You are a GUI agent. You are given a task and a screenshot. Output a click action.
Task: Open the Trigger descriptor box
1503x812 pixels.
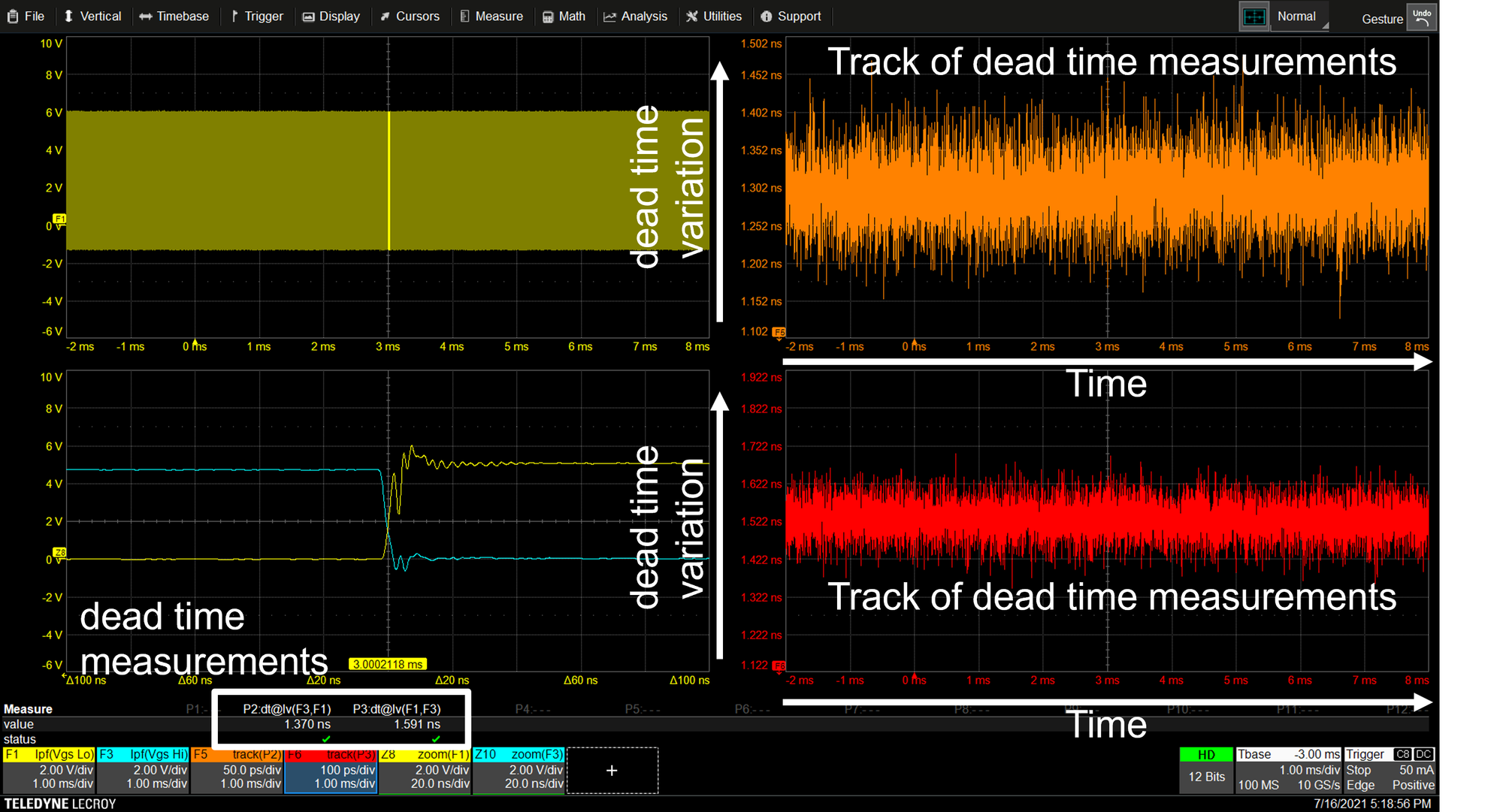1390,770
